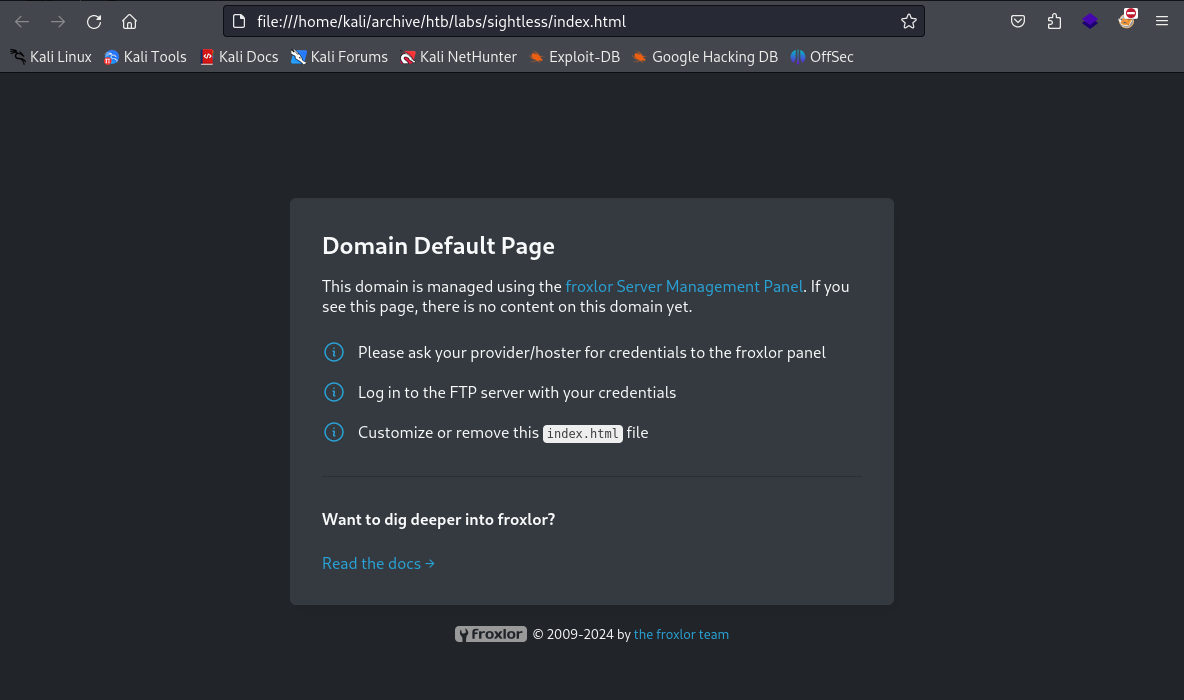
Task: Click the browser Forward arrow button
Action: click(x=57, y=22)
